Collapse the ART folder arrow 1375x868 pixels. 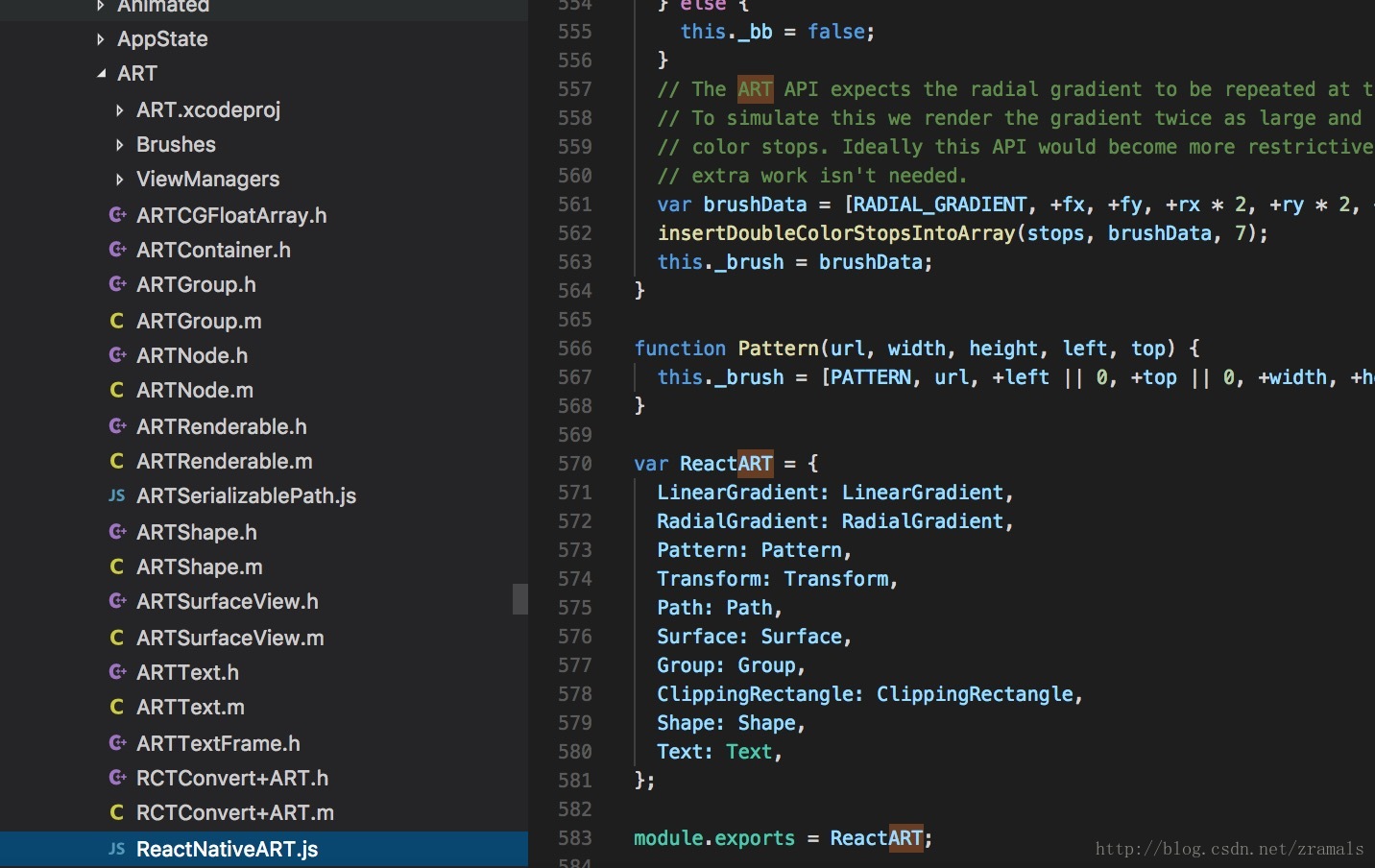[x=101, y=74]
